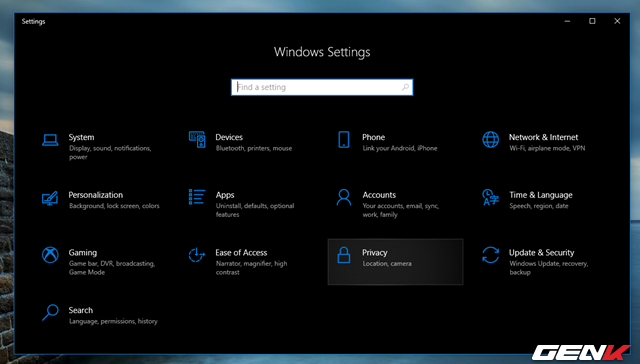The width and height of the screenshot is (640, 364).
Task: Click 'Display, sound, notifications, power' description
Action: tap(110, 153)
